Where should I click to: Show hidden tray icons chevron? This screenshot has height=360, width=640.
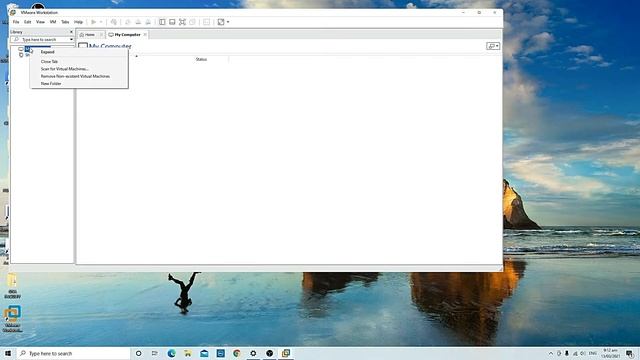(551, 353)
